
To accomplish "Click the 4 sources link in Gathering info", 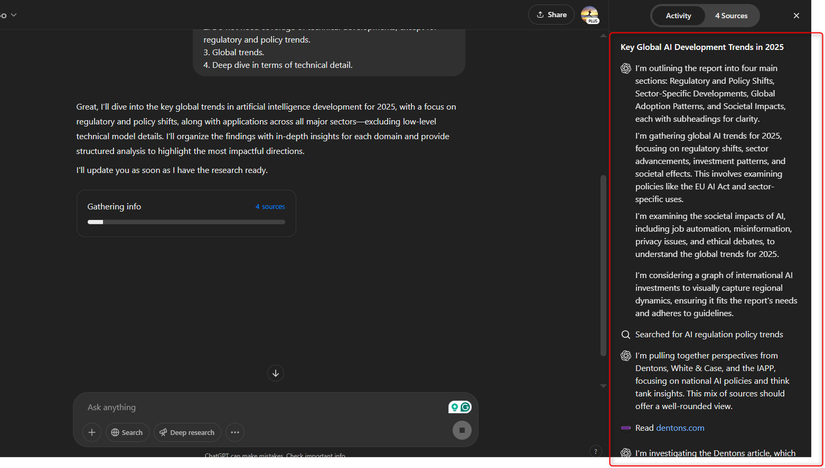I will tap(270, 207).
